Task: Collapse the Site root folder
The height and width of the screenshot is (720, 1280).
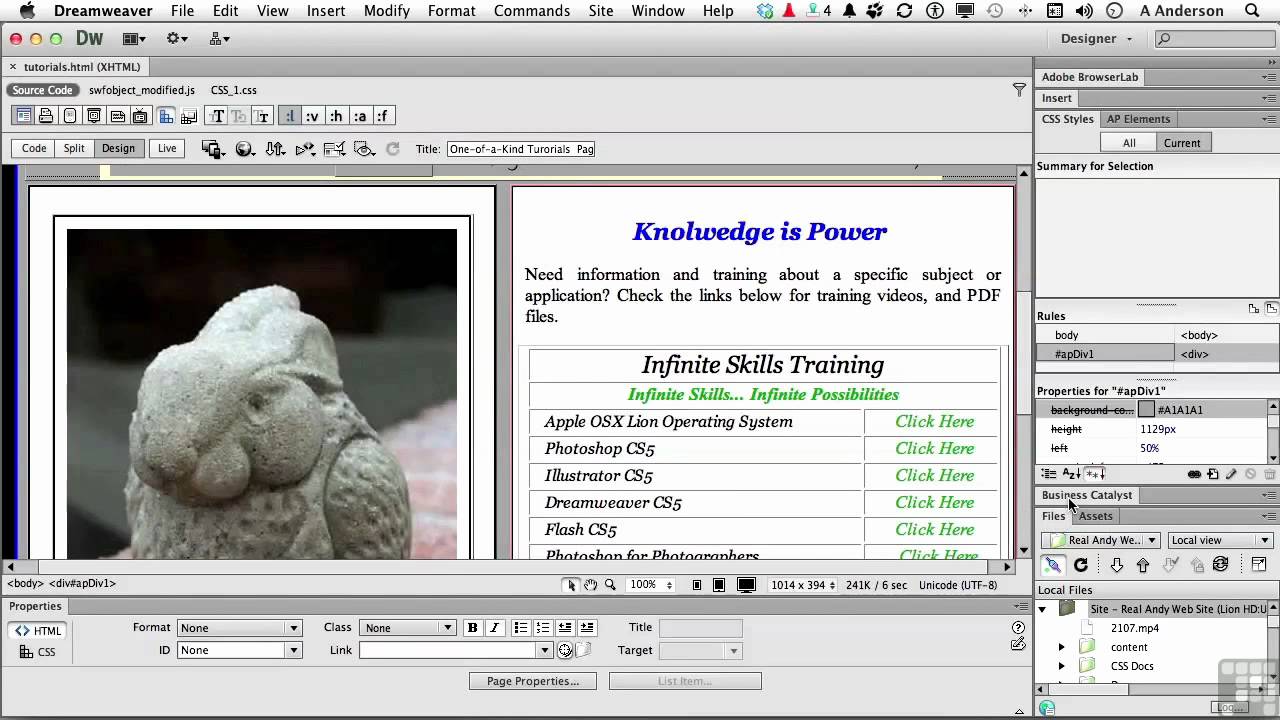Action: click(x=1042, y=609)
